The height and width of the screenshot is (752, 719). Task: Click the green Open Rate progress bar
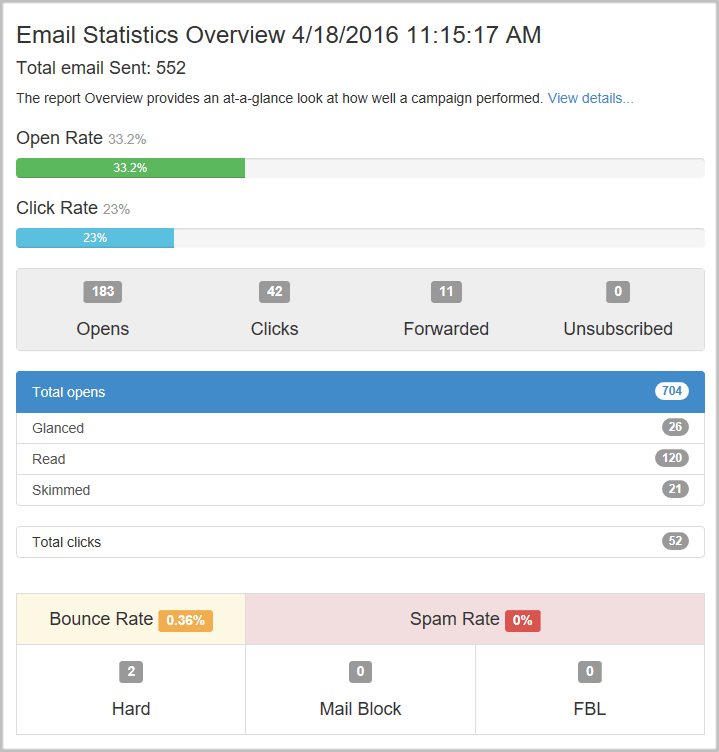tap(130, 168)
